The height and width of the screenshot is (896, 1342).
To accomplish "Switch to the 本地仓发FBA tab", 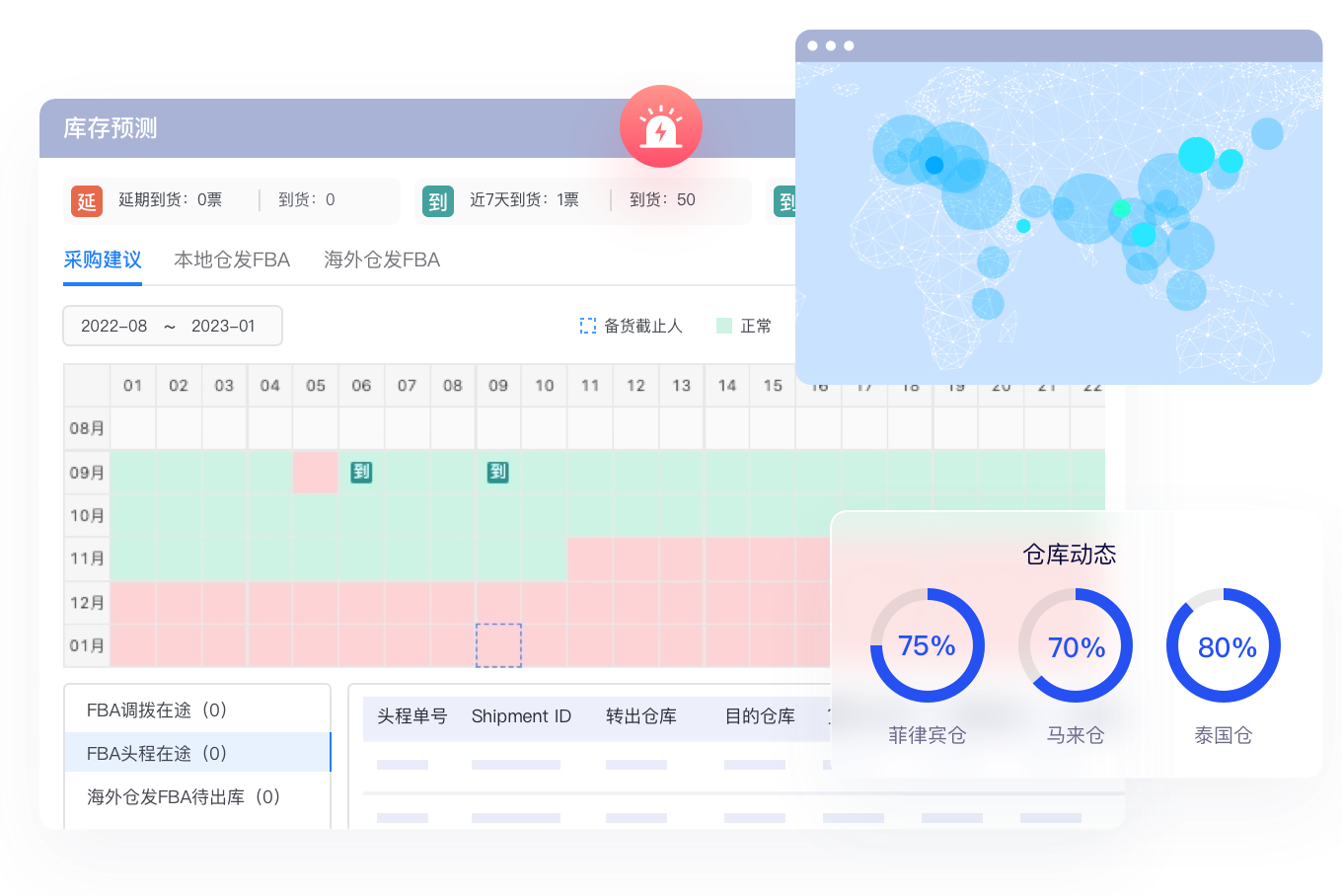I will pyautogui.click(x=232, y=260).
